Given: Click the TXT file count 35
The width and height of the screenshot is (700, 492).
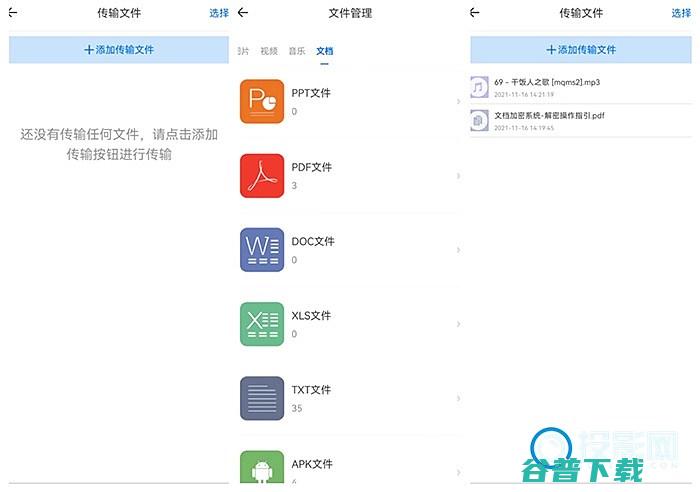Looking at the screenshot, I should pyautogui.click(x=297, y=408).
